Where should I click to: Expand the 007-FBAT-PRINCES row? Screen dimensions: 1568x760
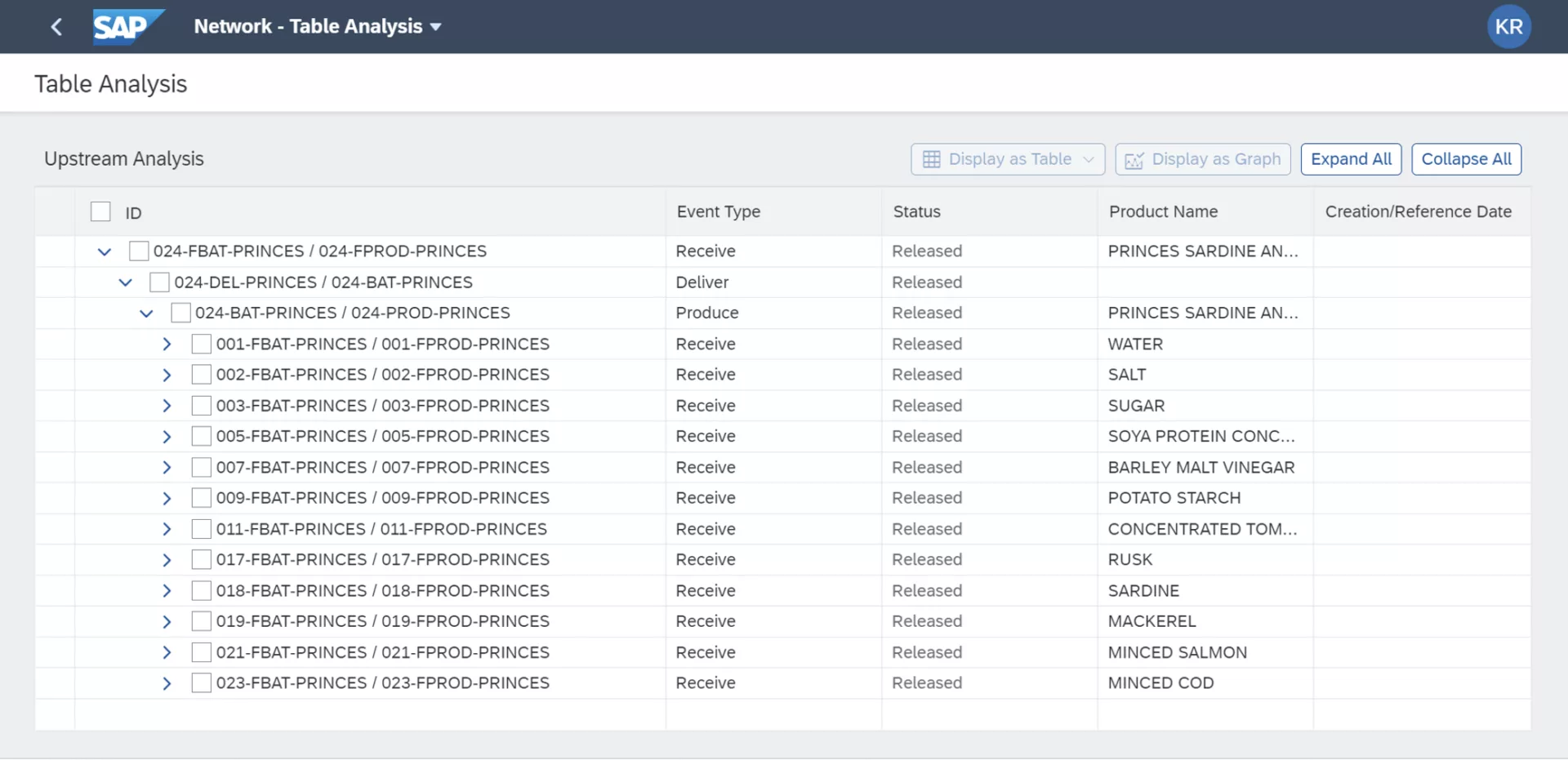point(167,467)
